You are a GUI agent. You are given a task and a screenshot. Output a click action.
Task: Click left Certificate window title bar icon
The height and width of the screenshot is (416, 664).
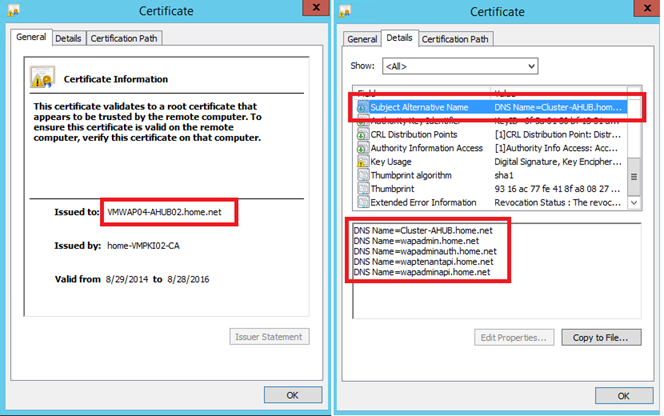click(x=14, y=10)
